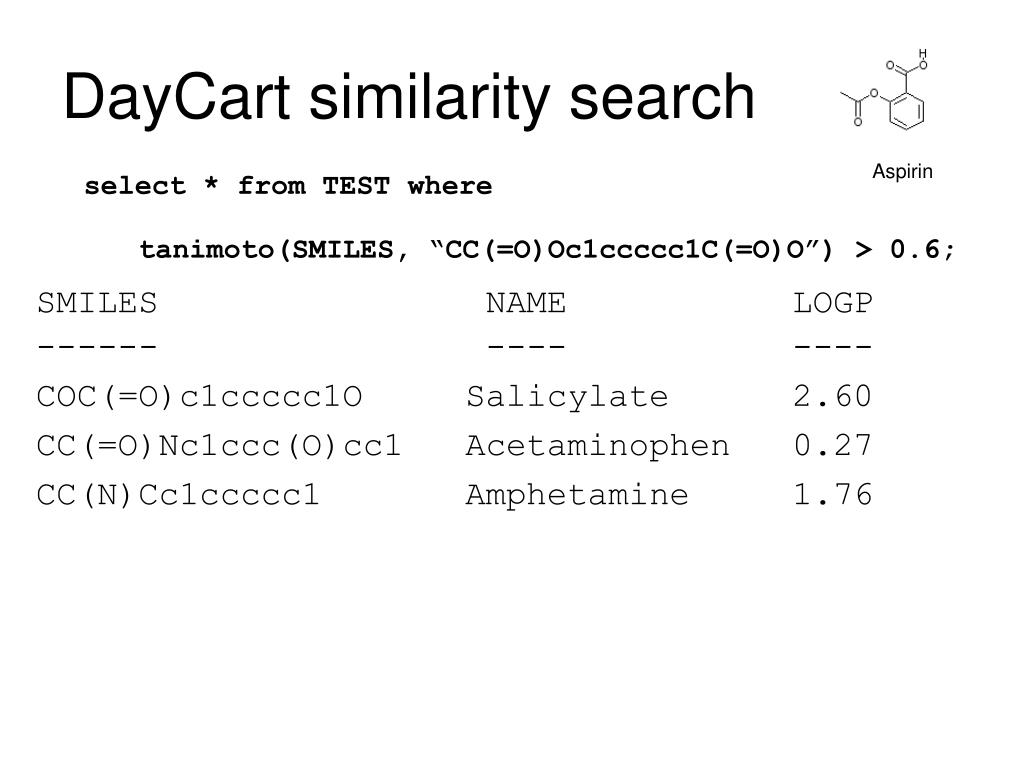Click the NAME column header

tap(526, 303)
